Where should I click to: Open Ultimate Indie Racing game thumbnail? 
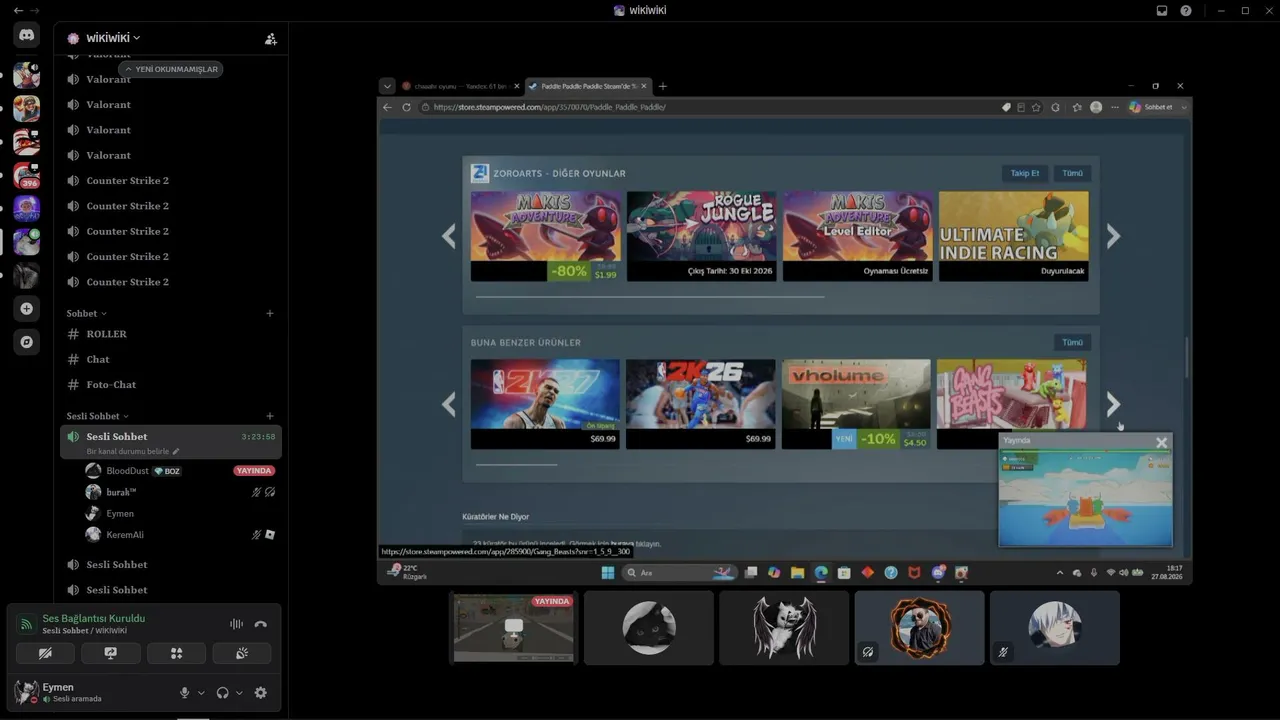(1013, 236)
